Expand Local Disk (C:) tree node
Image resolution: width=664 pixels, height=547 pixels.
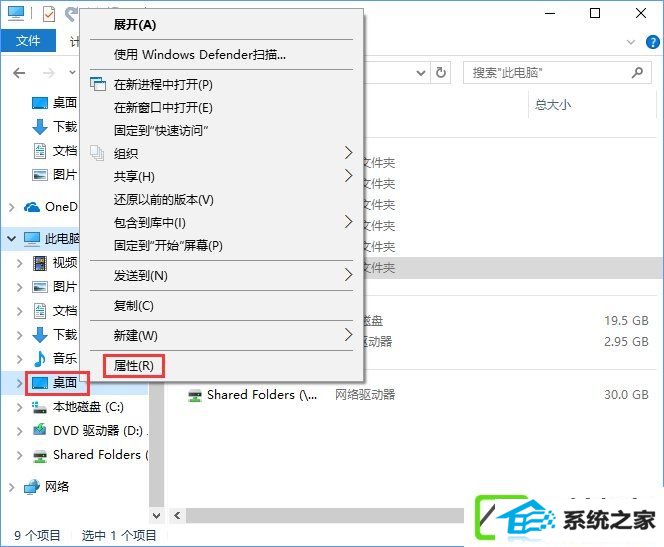point(19,407)
